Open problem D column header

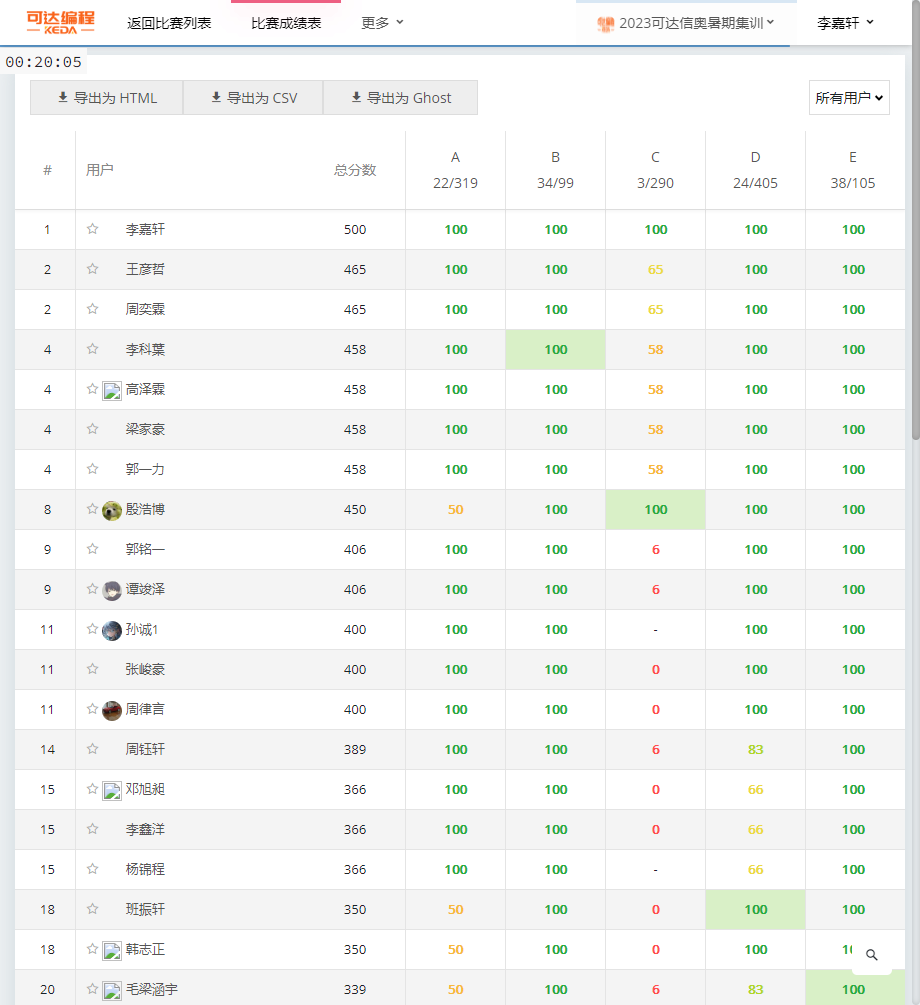[755, 170]
